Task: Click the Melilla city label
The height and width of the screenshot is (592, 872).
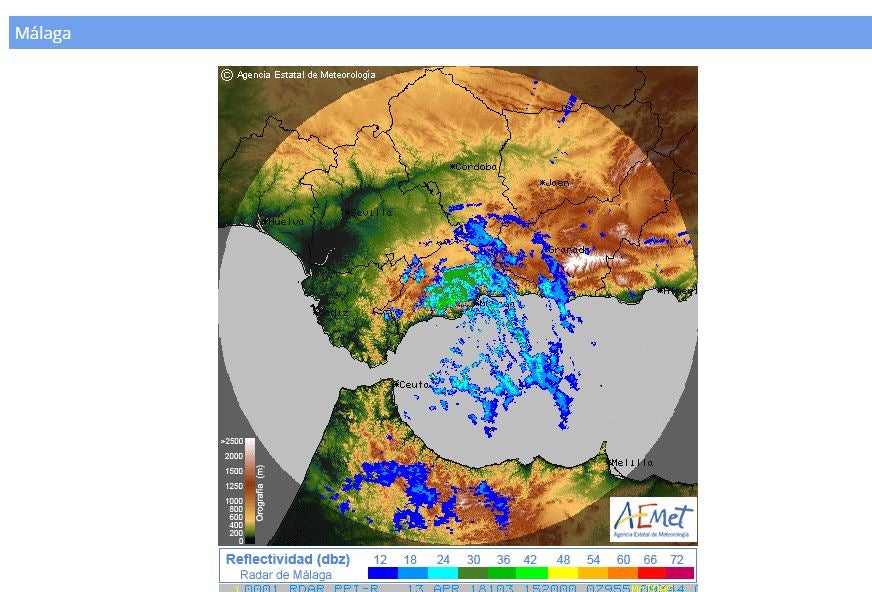Action: pyautogui.click(x=633, y=463)
